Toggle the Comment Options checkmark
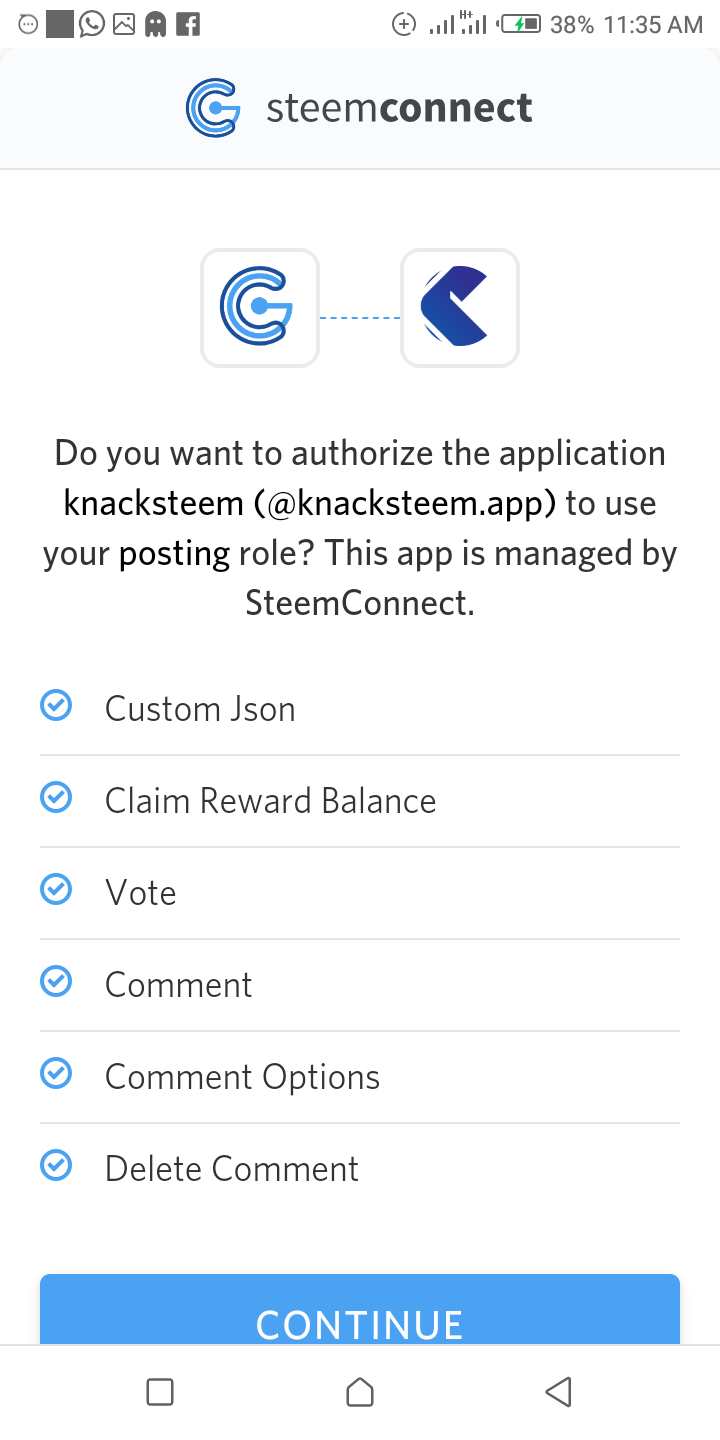 pyautogui.click(x=56, y=1074)
